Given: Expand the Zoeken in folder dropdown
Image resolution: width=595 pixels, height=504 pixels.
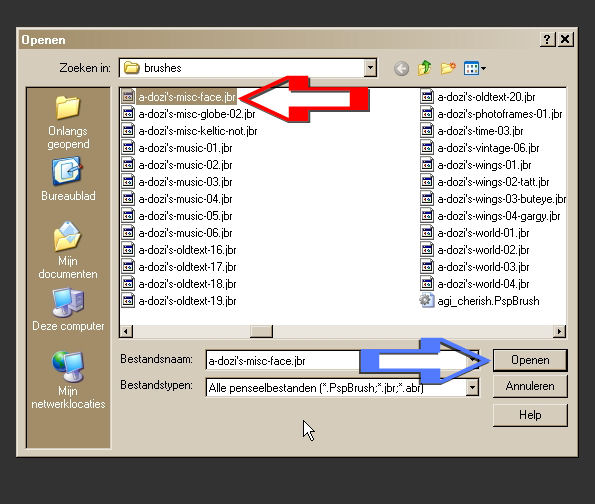Looking at the screenshot, I should [x=370, y=68].
